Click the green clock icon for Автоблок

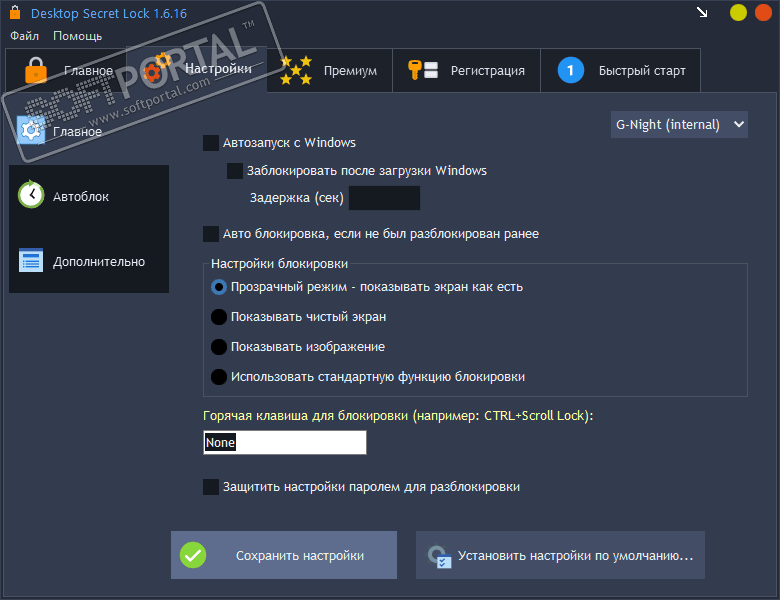click(x=31, y=195)
